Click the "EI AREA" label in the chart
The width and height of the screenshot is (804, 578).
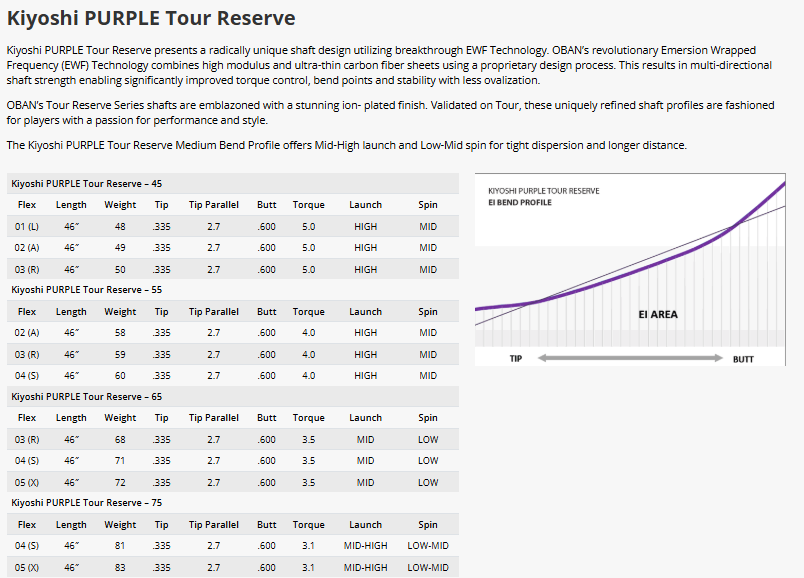pyautogui.click(x=657, y=314)
